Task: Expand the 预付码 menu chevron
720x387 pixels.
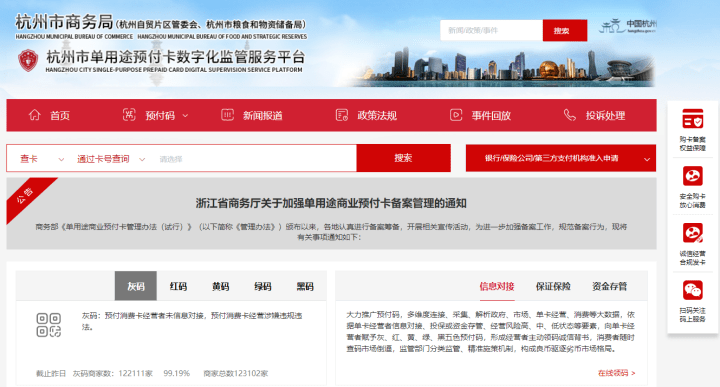Action: pyautogui.click(x=185, y=116)
